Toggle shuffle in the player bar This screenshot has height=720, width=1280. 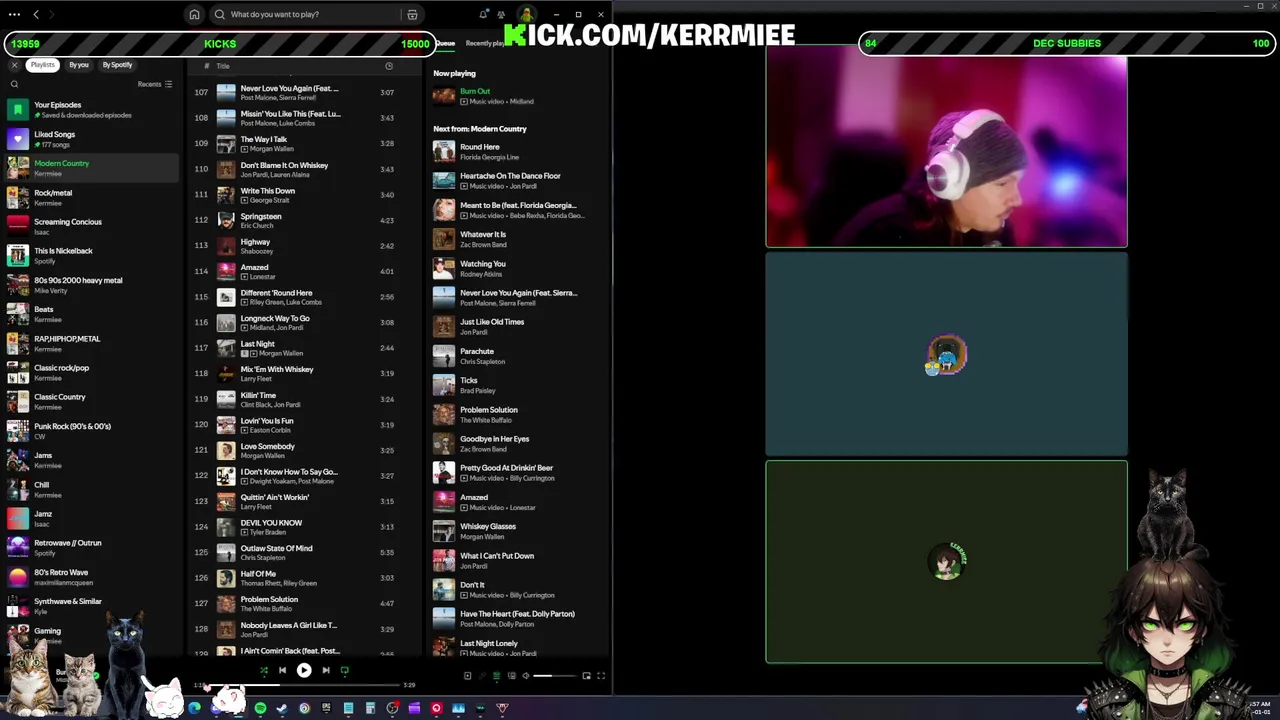point(264,671)
